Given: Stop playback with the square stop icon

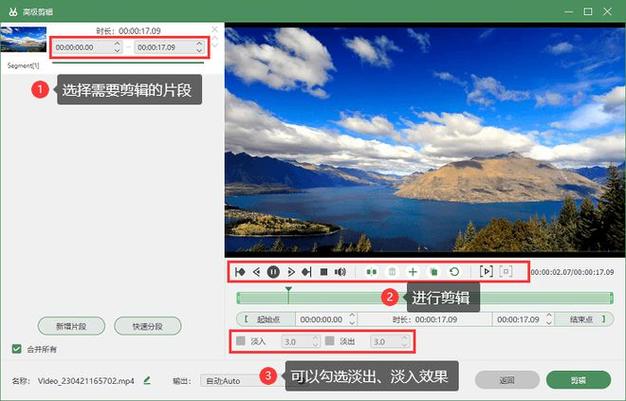Looking at the screenshot, I should [324, 272].
